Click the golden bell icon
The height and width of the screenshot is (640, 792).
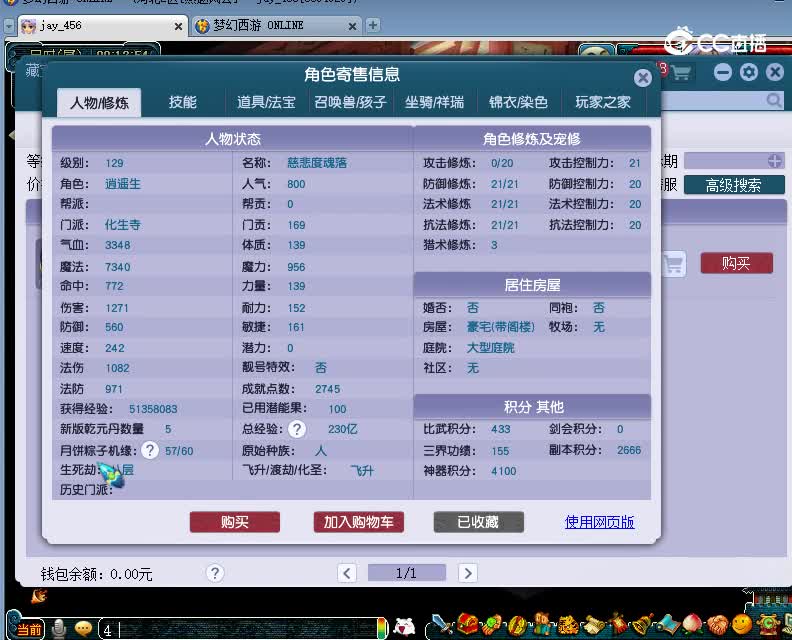click(x=643, y=624)
